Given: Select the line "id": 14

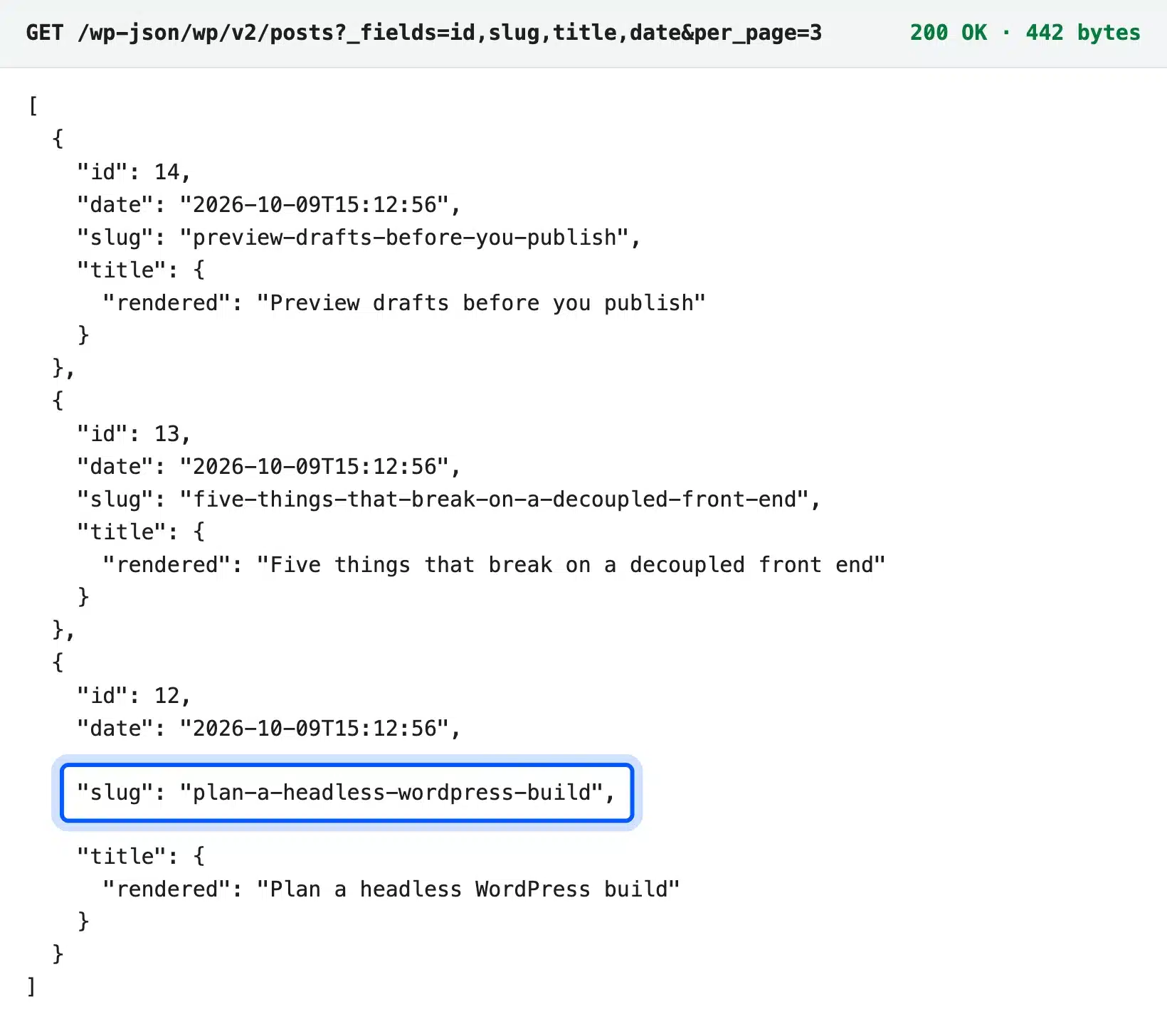Looking at the screenshot, I should point(134,172).
